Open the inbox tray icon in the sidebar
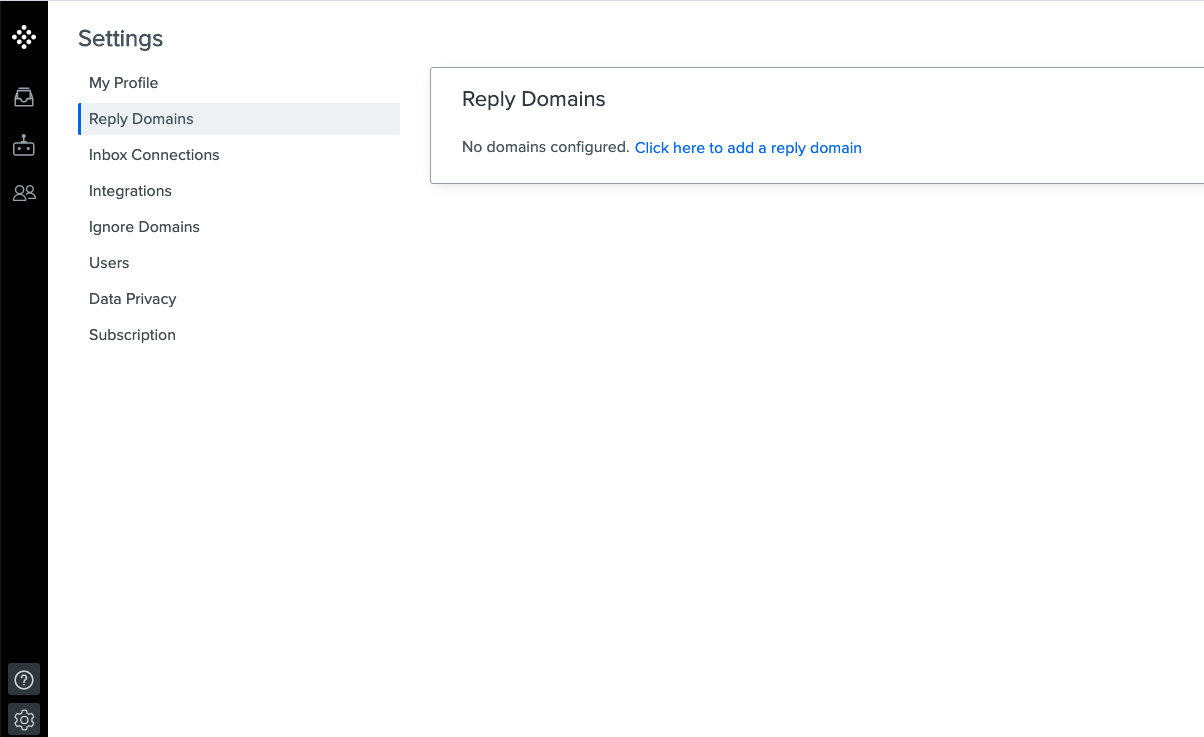Viewport: 1204px width, 737px height. click(x=24, y=96)
